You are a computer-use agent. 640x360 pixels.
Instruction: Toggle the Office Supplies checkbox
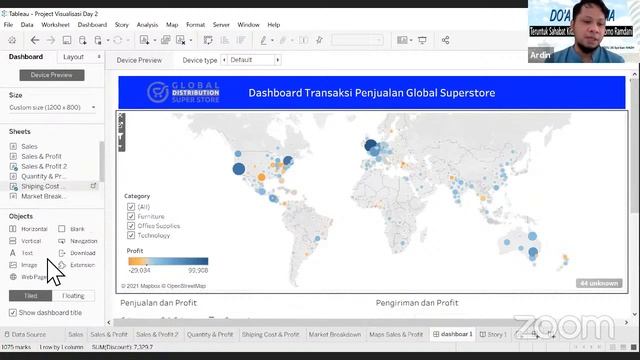point(131,226)
